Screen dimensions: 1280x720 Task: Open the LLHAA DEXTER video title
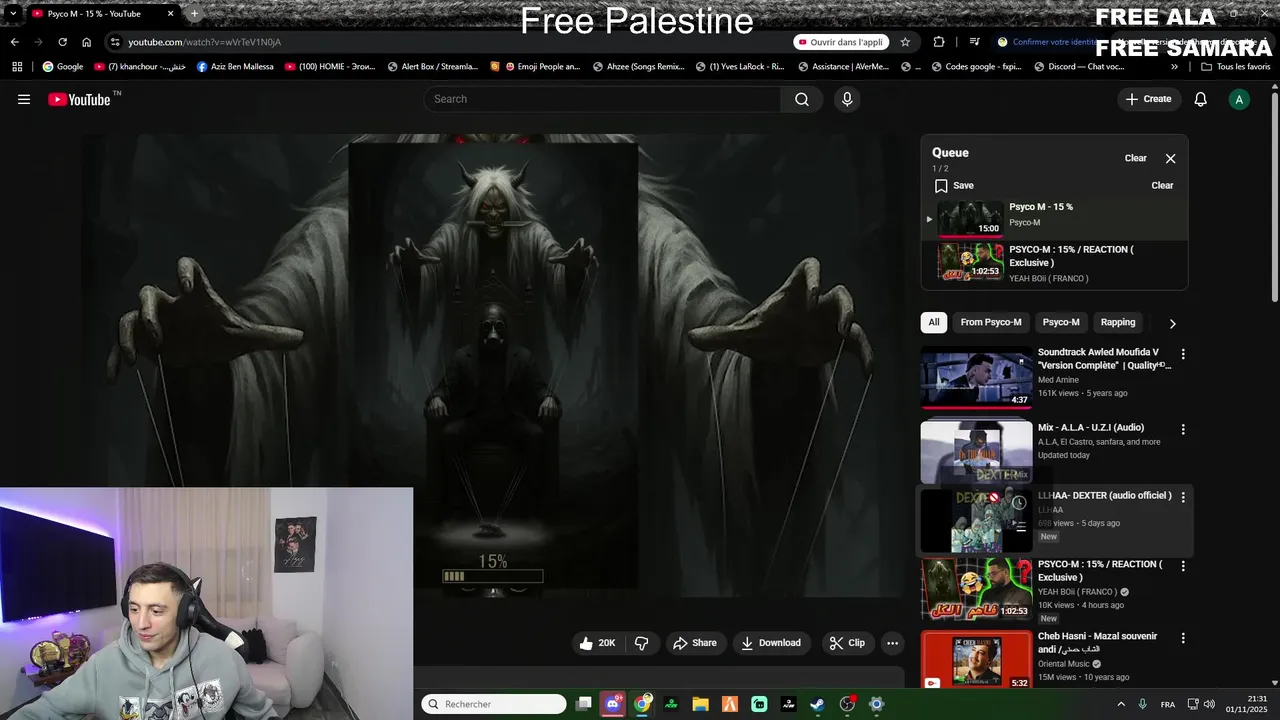(x=1104, y=496)
